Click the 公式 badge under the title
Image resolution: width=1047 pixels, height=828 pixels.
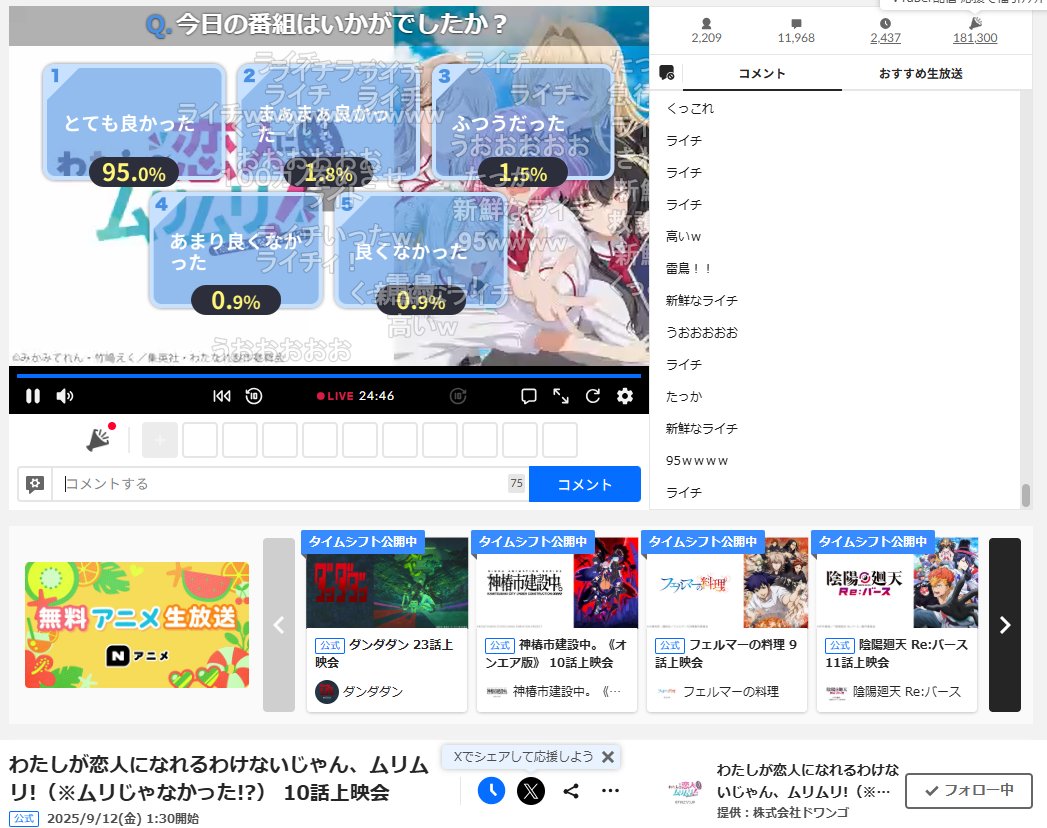24,819
